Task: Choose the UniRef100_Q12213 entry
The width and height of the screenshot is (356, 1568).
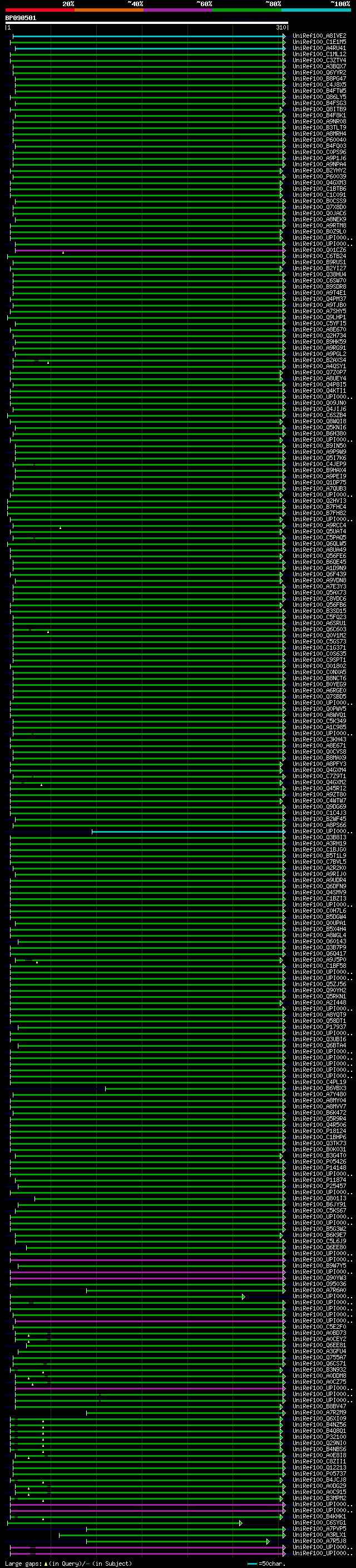Action: [319, 1467]
